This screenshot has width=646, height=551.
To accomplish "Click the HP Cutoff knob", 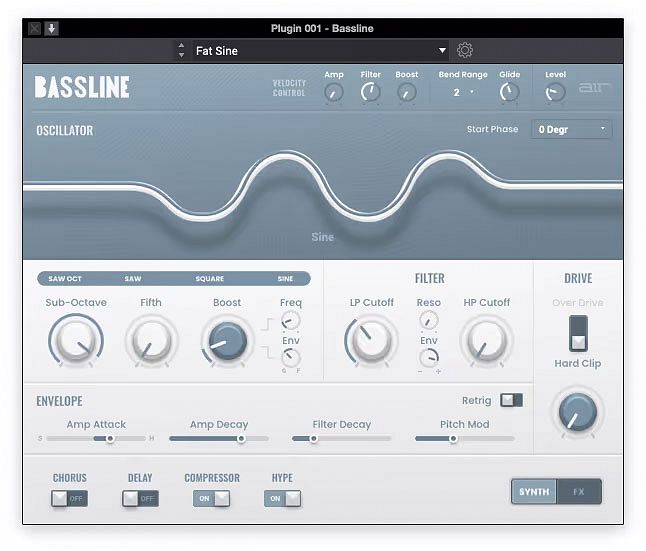I will [x=487, y=340].
